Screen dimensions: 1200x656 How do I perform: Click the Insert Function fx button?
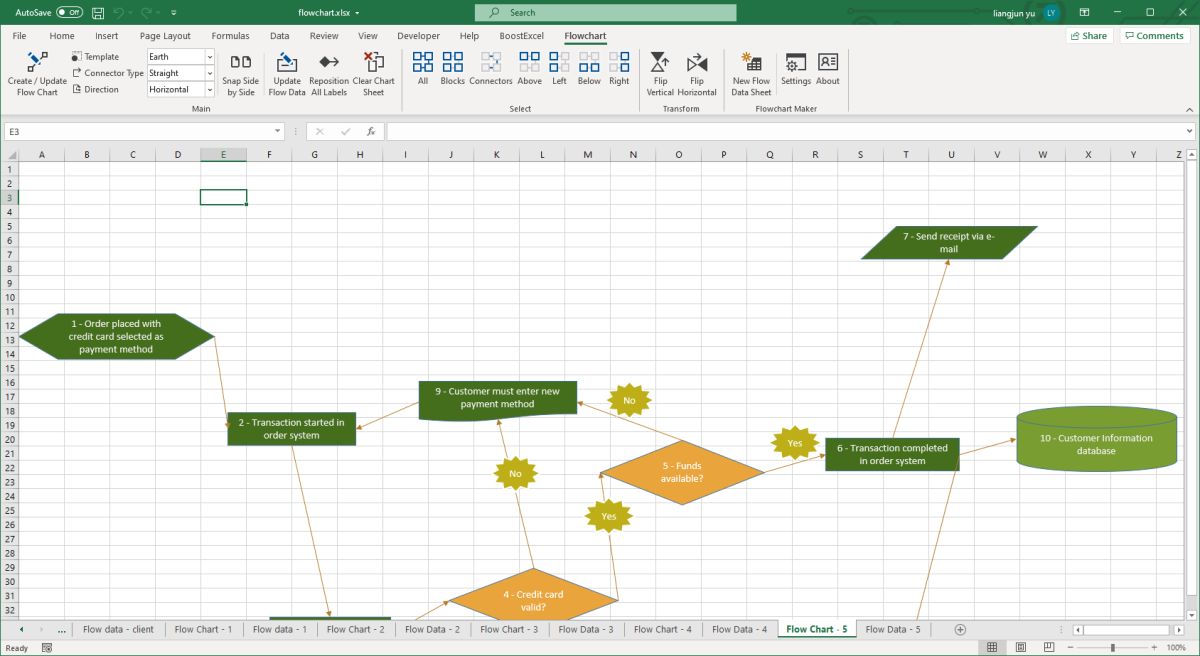pyautogui.click(x=370, y=131)
